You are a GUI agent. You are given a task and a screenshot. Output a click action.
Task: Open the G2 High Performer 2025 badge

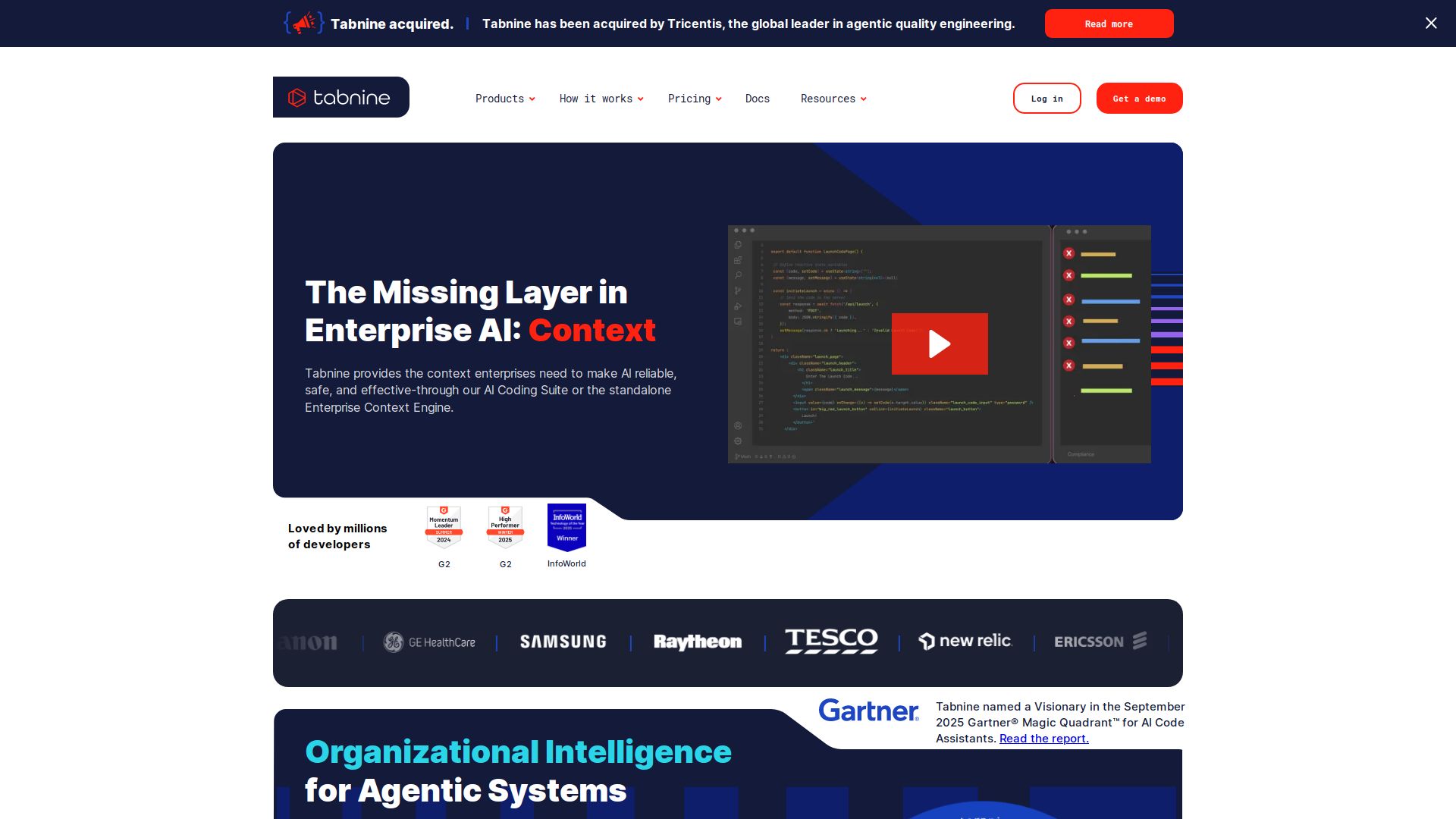coord(505,526)
